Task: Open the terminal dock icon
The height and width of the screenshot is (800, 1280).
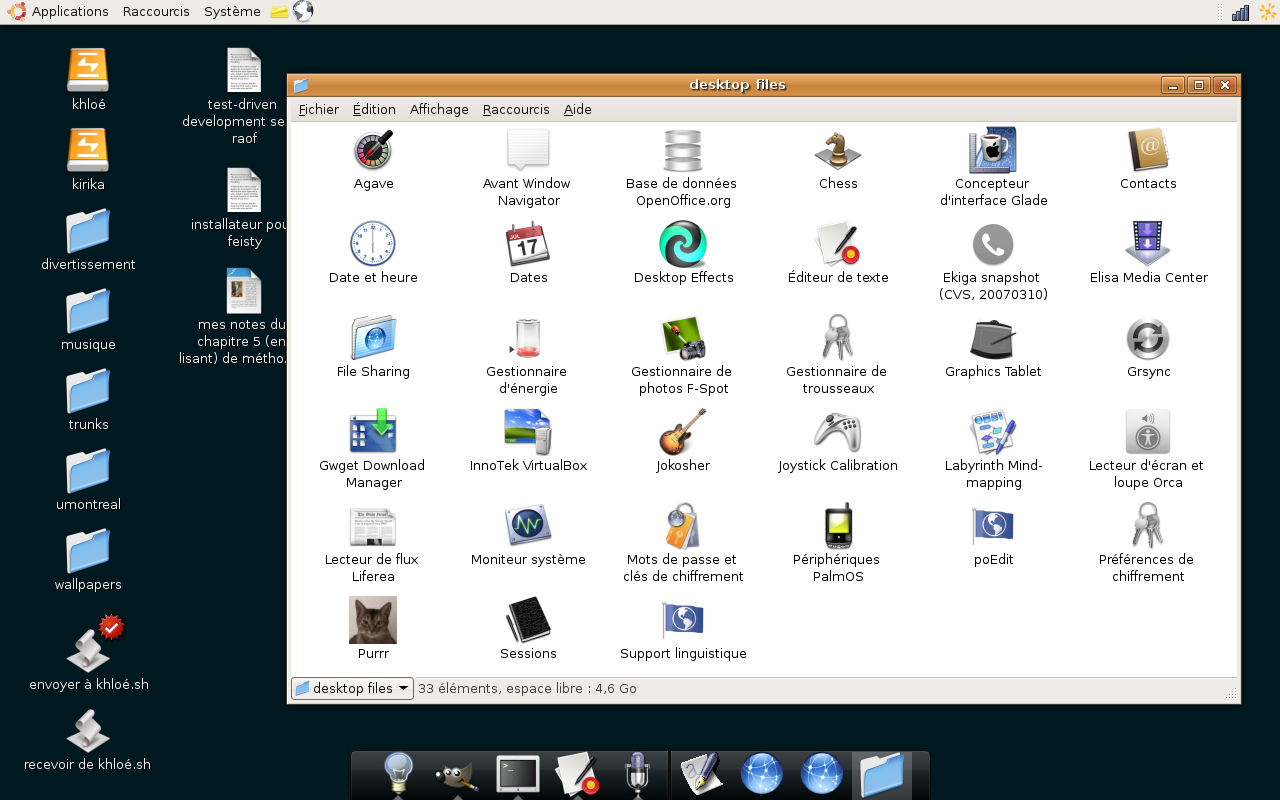Action: (518, 774)
